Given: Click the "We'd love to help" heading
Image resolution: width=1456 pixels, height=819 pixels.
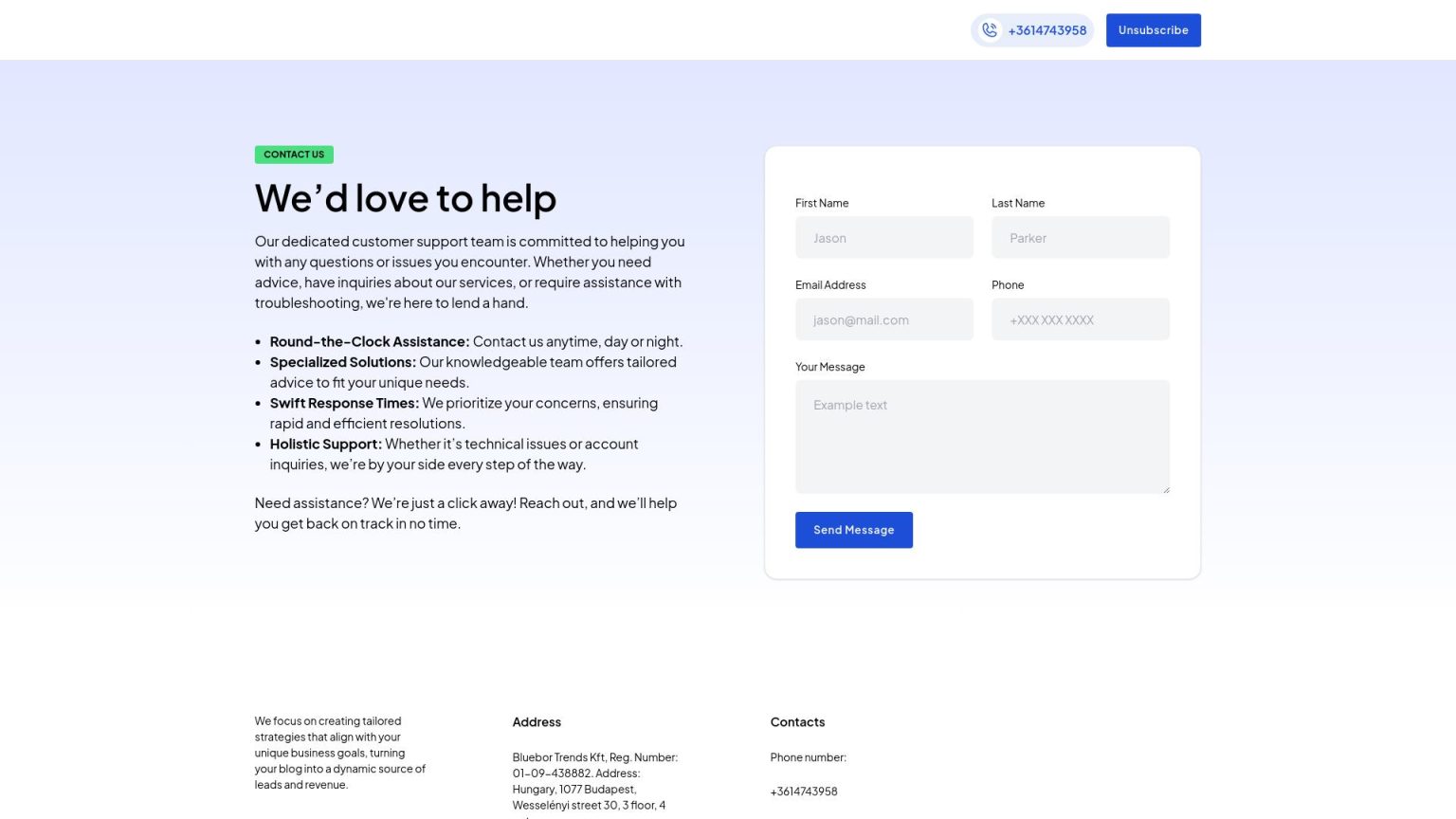Looking at the screenshot, I should coord(406,199).
